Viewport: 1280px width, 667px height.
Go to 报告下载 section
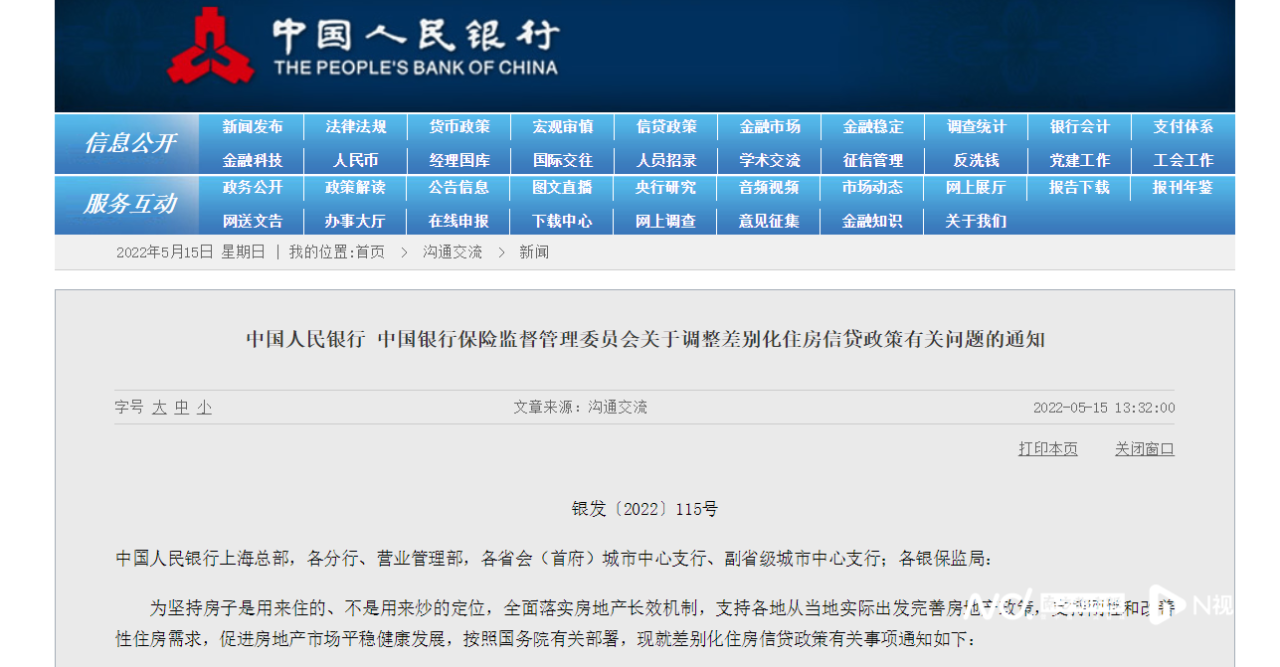coord(1079,187)
